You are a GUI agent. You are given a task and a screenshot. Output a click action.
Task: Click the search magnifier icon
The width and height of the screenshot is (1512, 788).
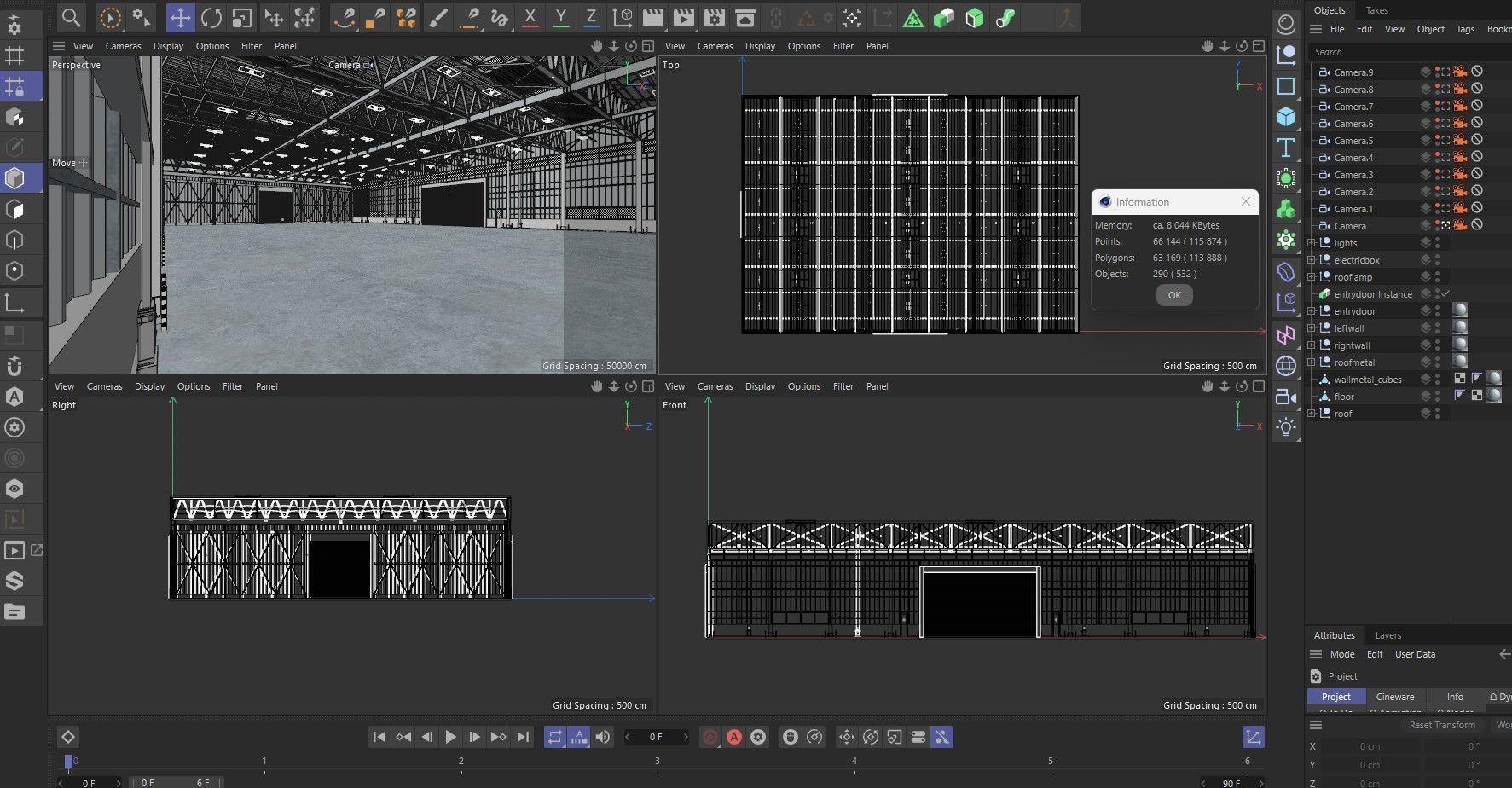tap(72, 18)
